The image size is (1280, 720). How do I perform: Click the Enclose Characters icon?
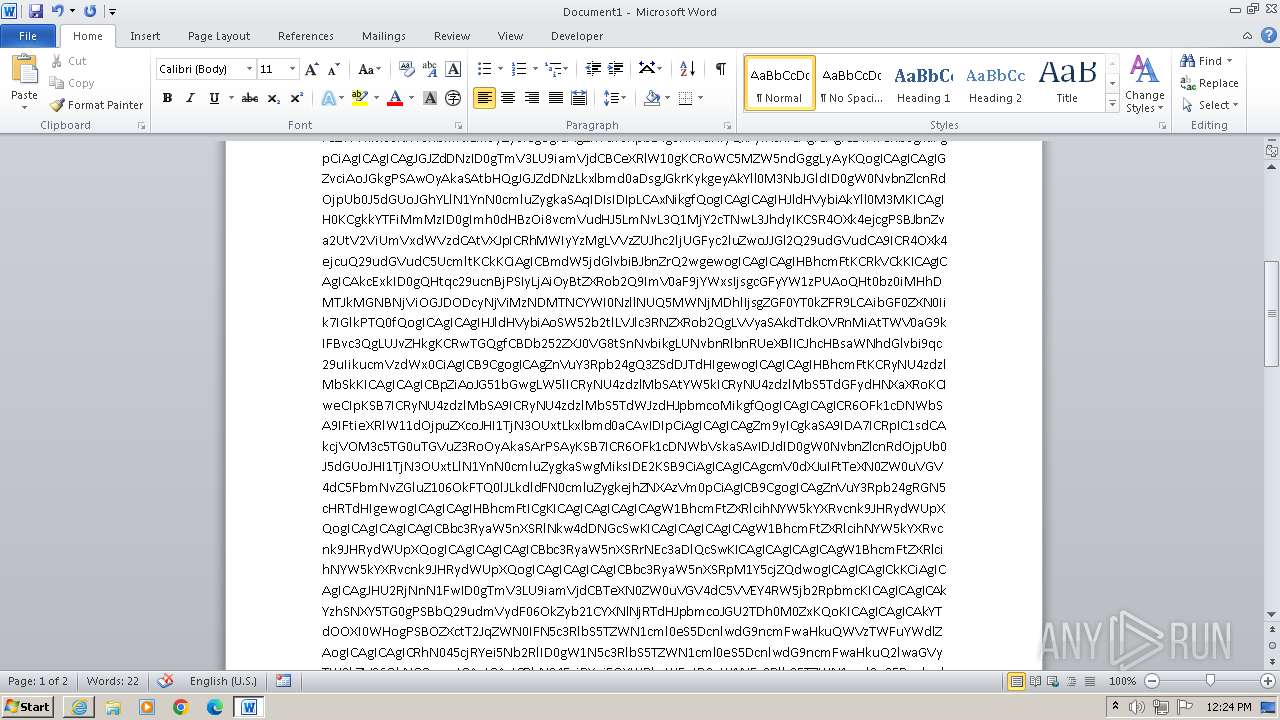tap(453, 98)
